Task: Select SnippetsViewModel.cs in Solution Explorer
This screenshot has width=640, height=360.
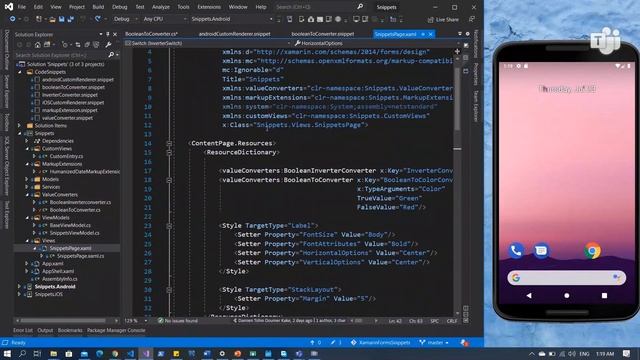Action: click(74, 233)
